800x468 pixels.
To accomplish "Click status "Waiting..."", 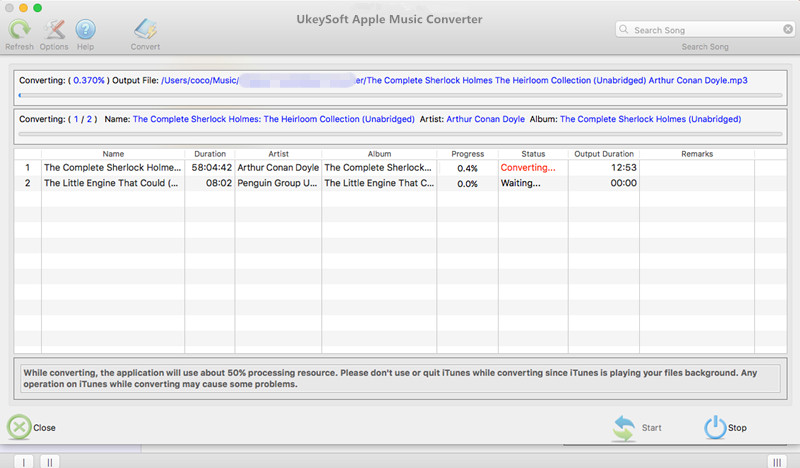I will tap(520, 183).
